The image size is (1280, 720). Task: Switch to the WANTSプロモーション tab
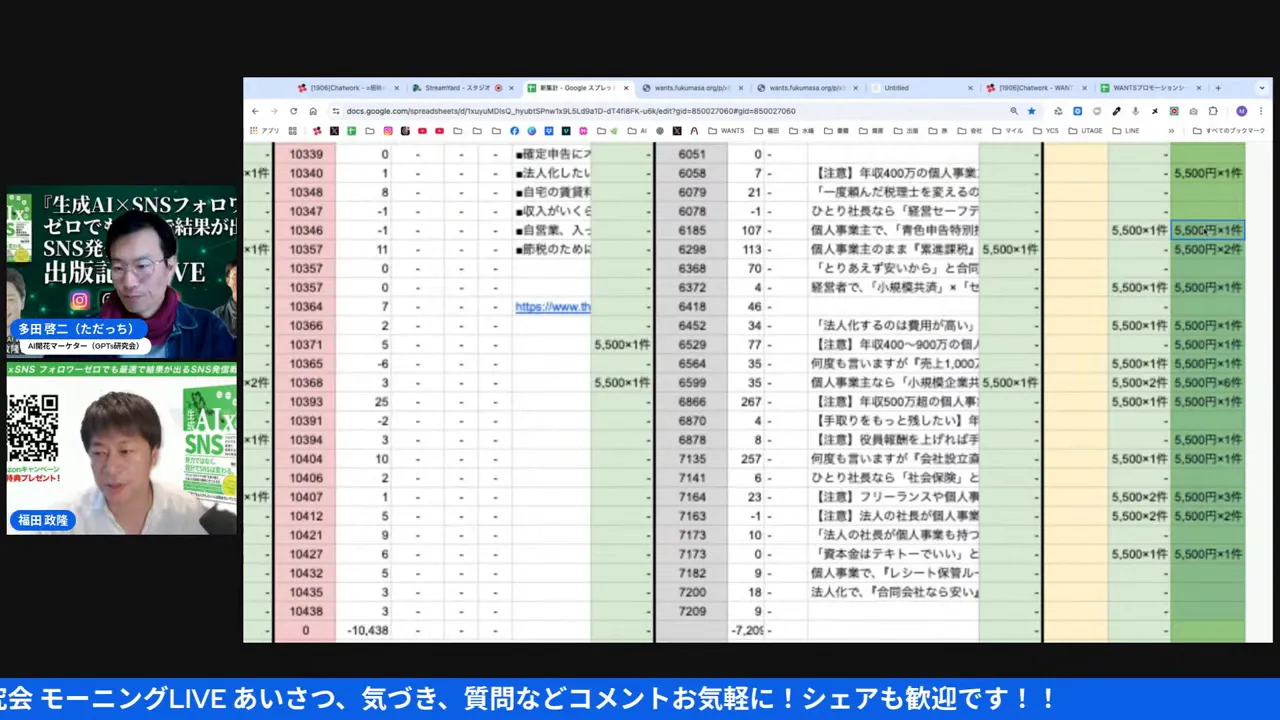(x=1148, y=88)
